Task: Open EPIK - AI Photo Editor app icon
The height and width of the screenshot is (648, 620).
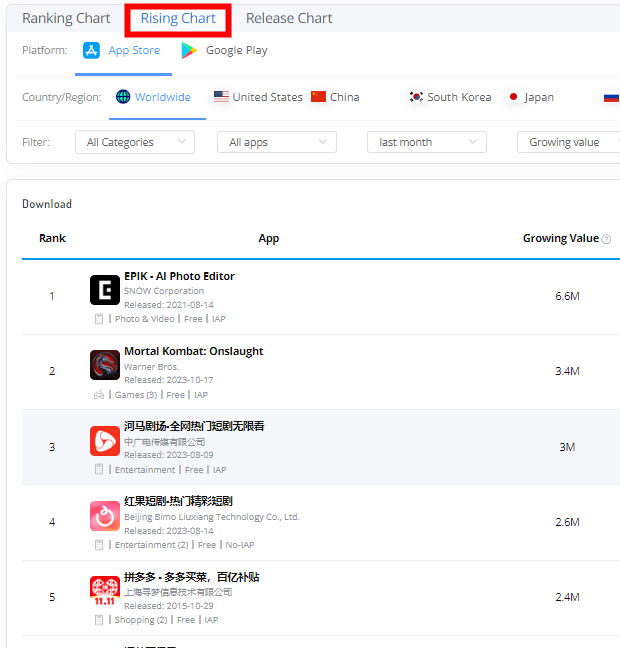Action: (x=105, y=290)
